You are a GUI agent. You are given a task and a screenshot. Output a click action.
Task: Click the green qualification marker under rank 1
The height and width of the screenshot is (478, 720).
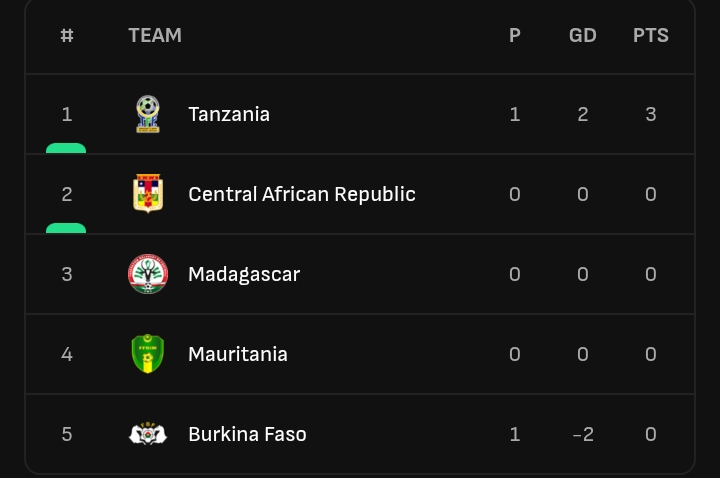click(66, 148)
